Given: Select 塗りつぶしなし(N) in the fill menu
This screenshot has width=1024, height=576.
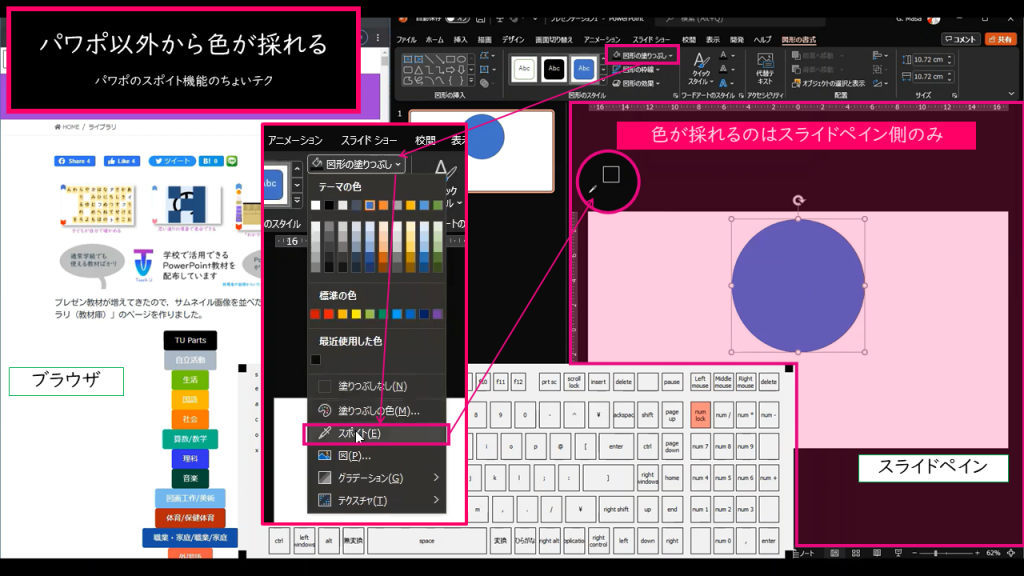Looking at the screenshot, I should tap(376, 386).
